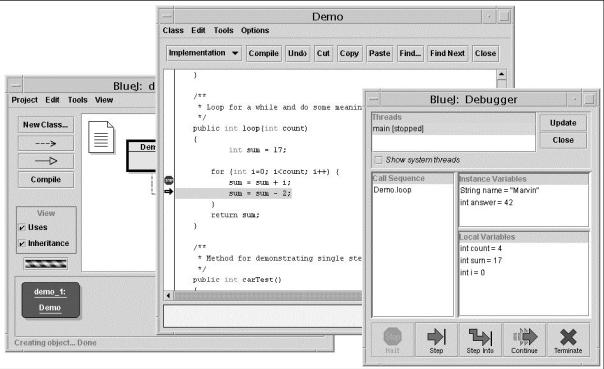The image size is (604, 369).
Task: Open the Edit menu in BlueJ project window
Action: pyautogui.click(x=52, y=100)
